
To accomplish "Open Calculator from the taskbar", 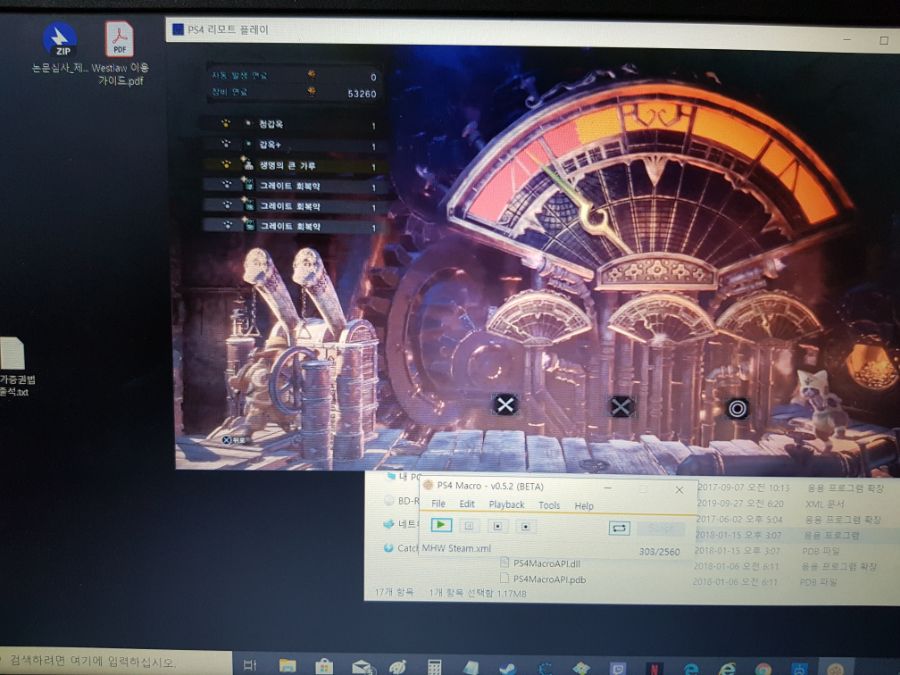I will [435, 667].
